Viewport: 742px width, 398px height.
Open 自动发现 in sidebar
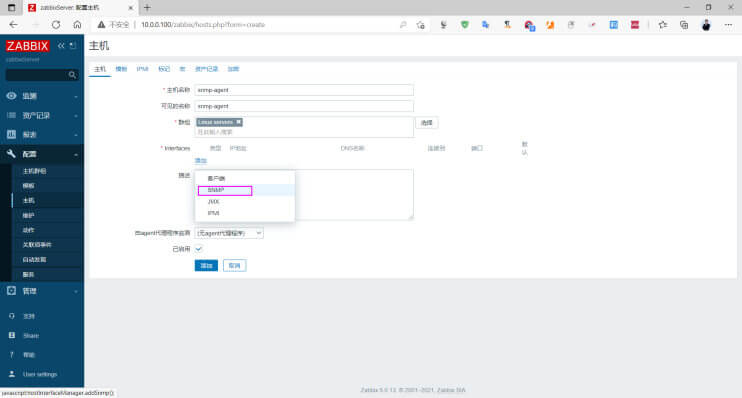(x=35, y=259)
